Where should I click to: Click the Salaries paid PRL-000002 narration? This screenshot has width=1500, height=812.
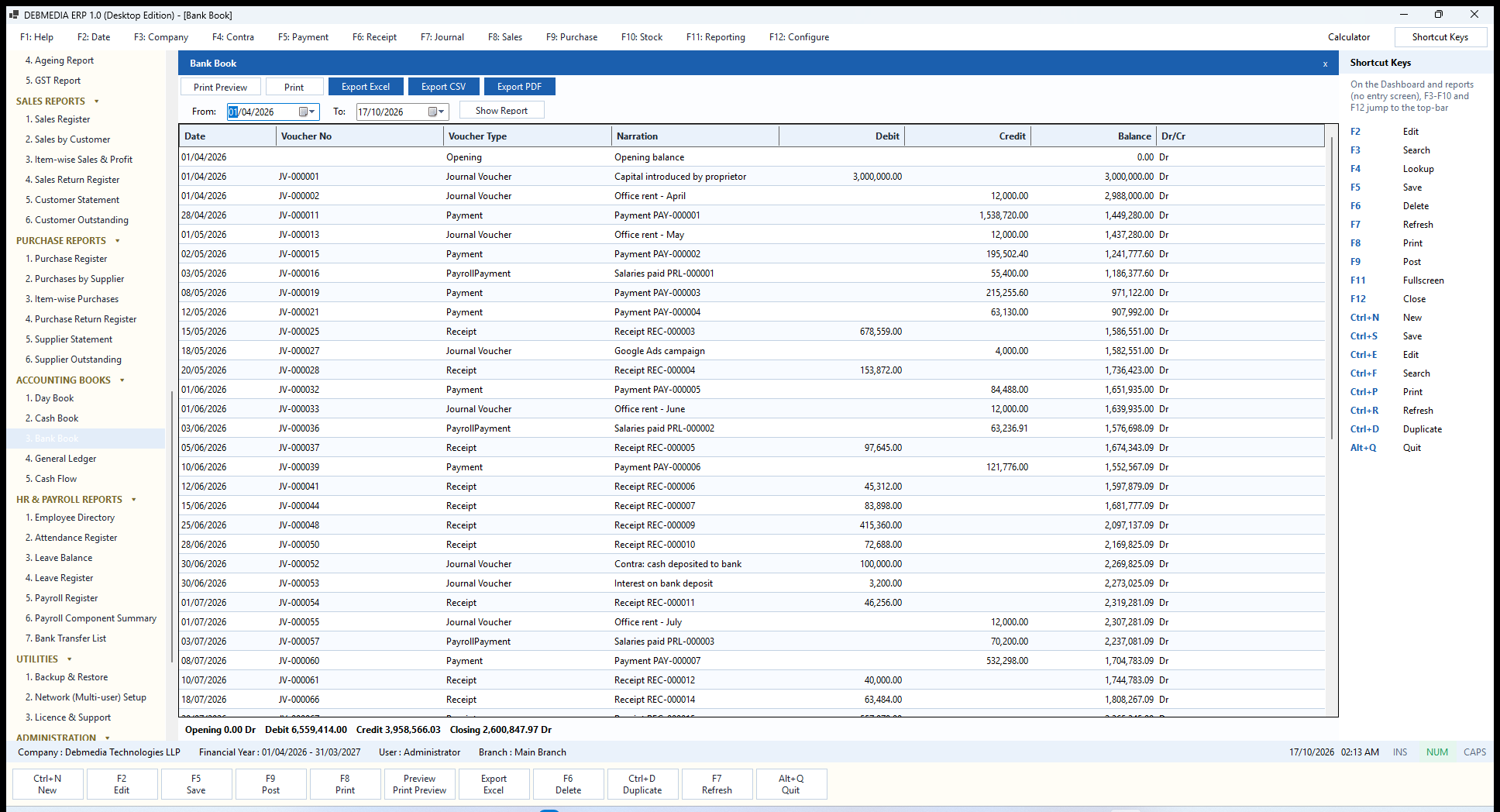(664, 428)
